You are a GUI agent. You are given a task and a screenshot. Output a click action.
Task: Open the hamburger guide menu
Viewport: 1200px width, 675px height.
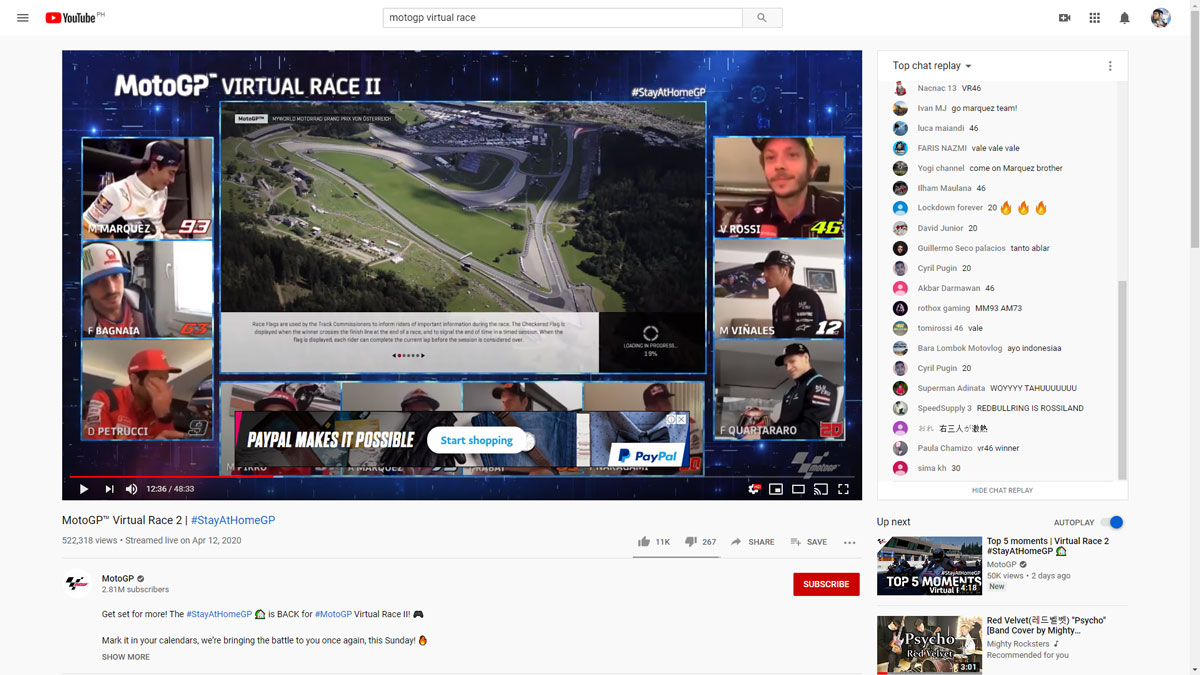(x=23, y=18)
